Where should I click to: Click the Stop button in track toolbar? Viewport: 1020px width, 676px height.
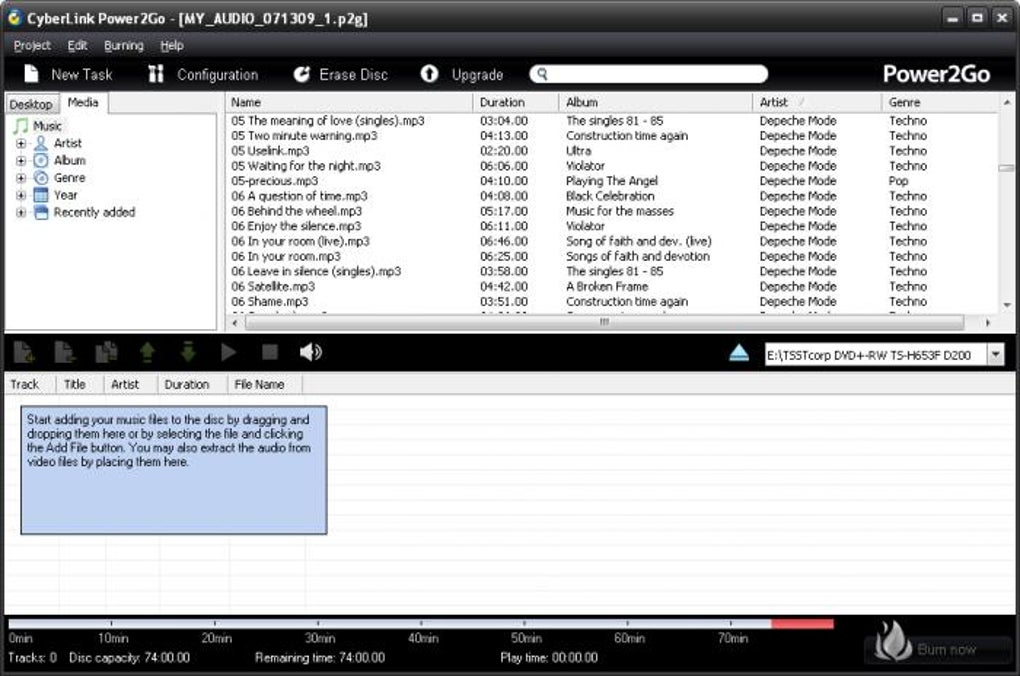click(270, 352)
